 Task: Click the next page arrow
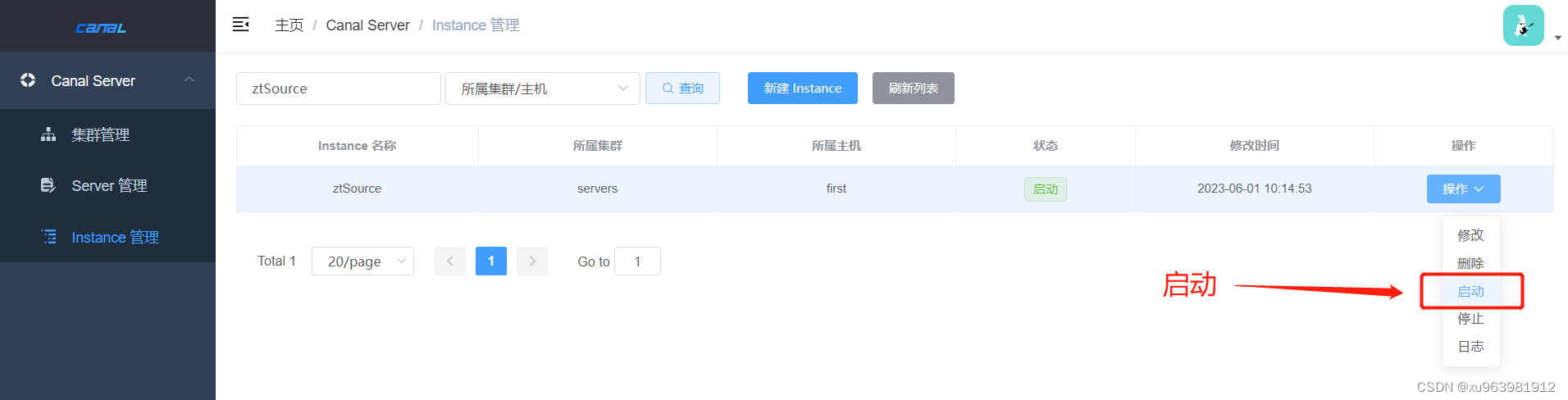pos(532,261)
